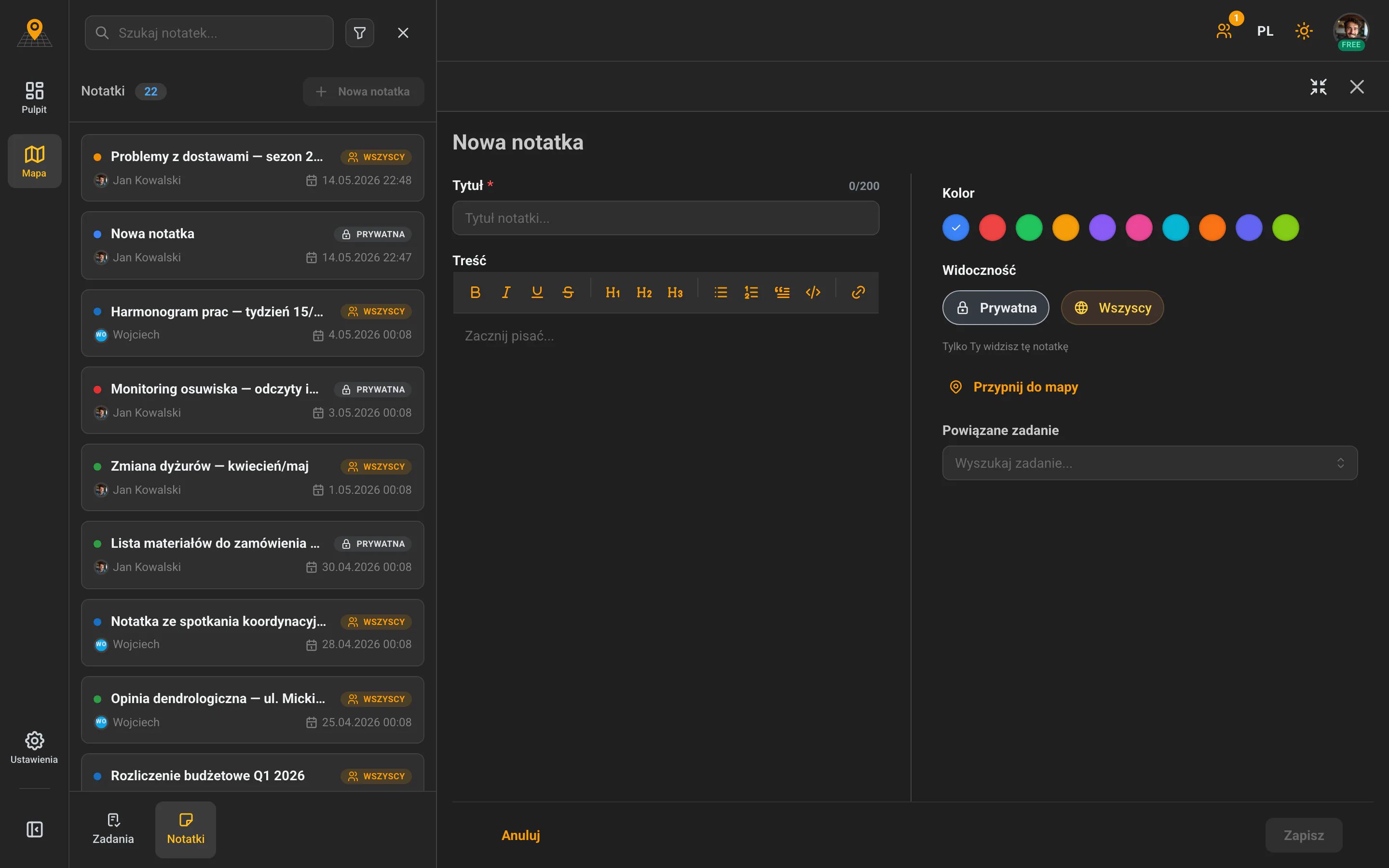Open note Problemy z dostawami

coord(253,168)
